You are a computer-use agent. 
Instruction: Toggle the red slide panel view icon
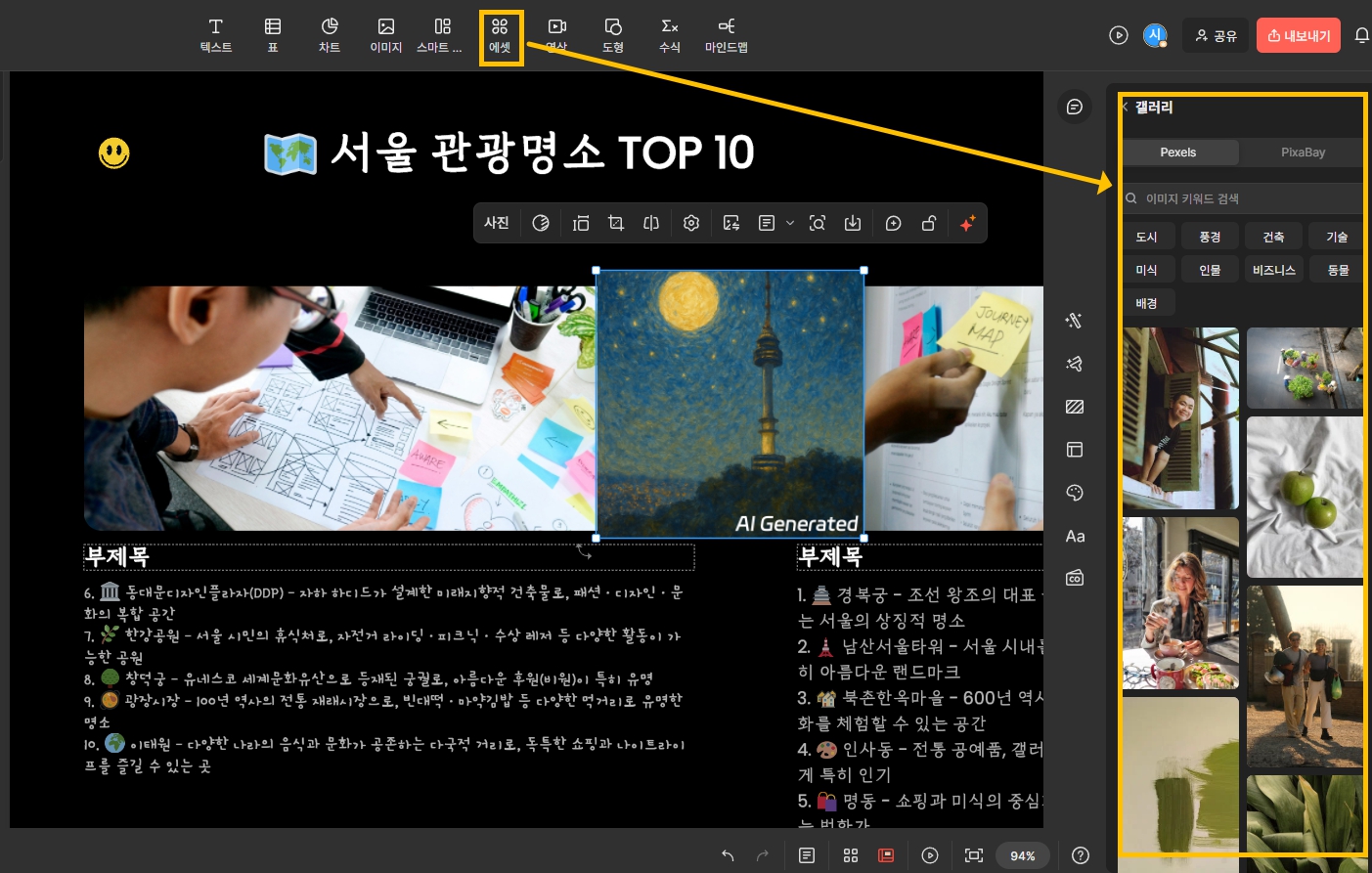pos(886,855)
